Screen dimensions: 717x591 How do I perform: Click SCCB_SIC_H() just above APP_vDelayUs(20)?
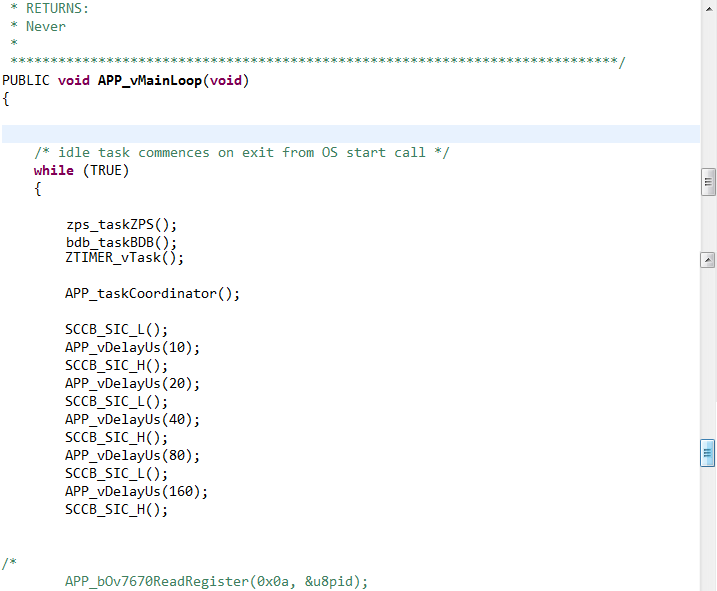coord(116,365)
